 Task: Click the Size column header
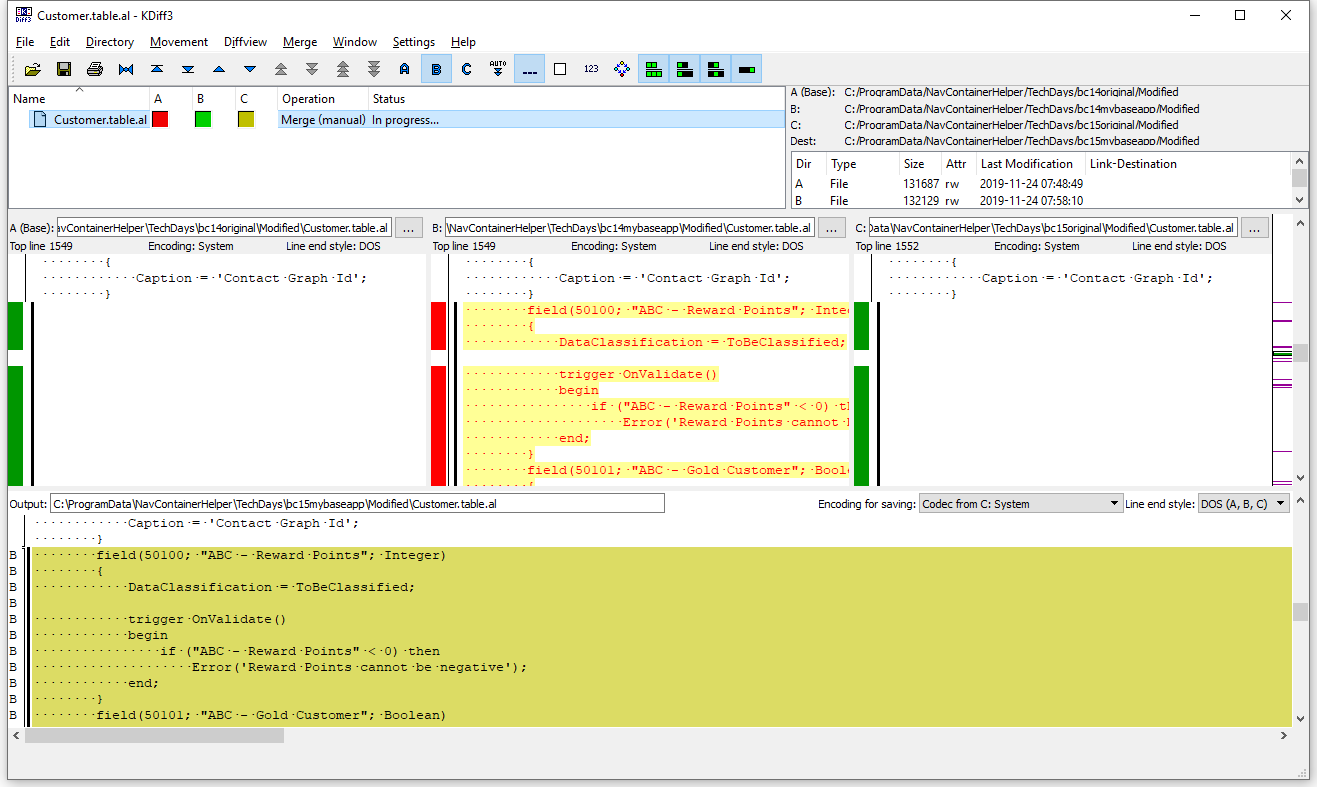pyautogui.click(x=920, y=164)
